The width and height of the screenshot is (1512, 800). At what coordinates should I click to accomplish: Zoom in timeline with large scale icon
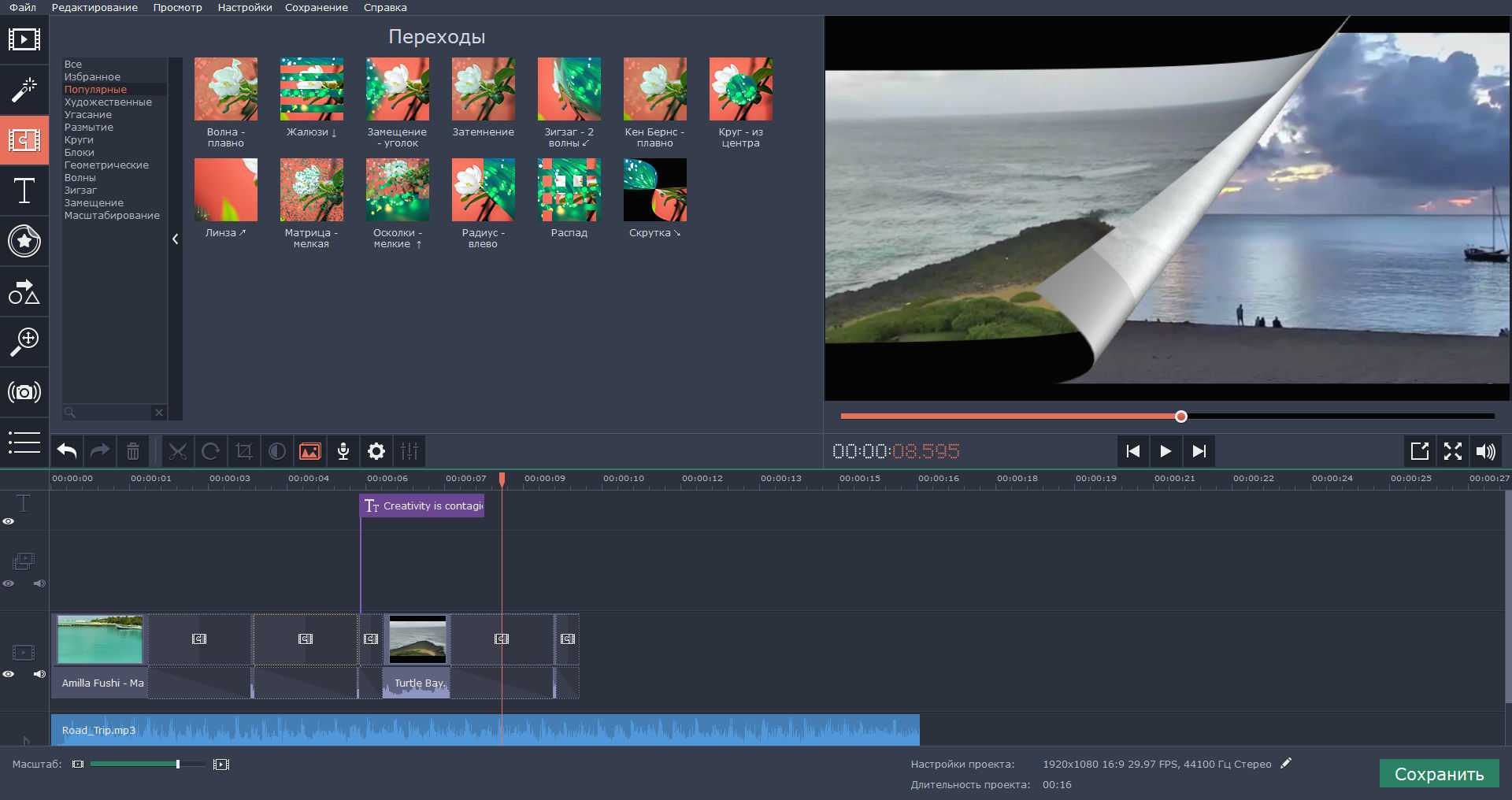(221, 764)
